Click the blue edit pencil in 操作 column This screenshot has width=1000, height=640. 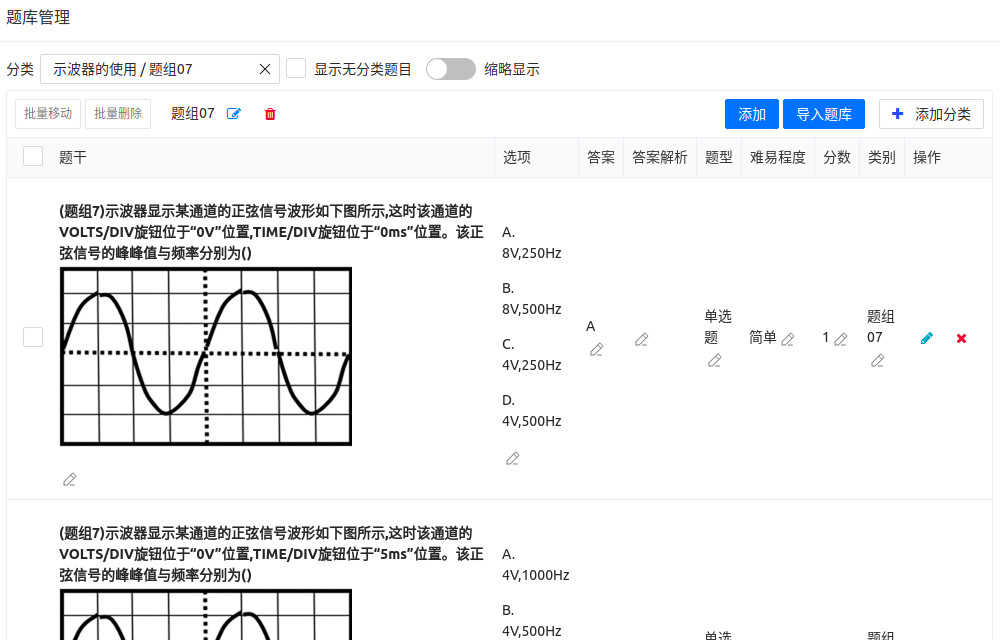coord(927,338)
